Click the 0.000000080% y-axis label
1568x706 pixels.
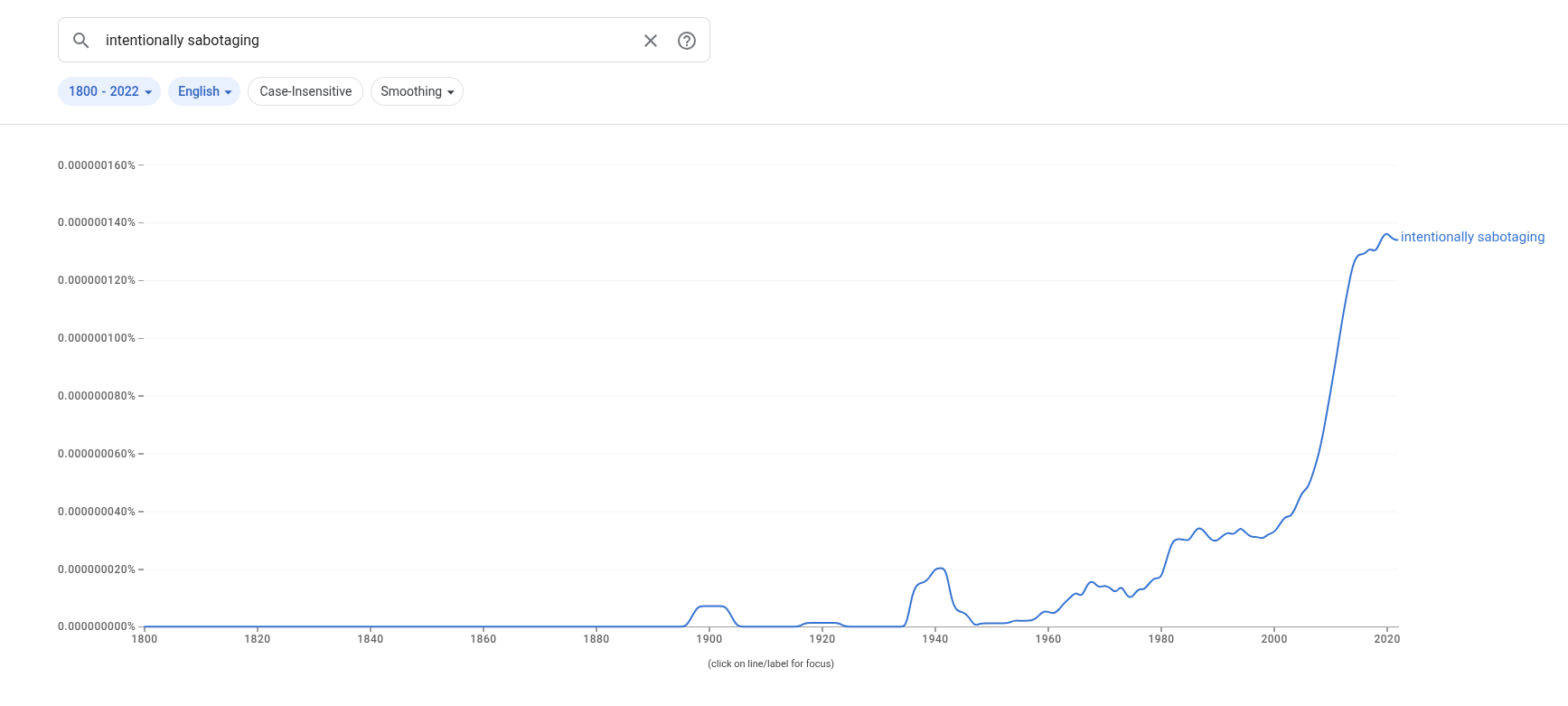tap(97, 396)
